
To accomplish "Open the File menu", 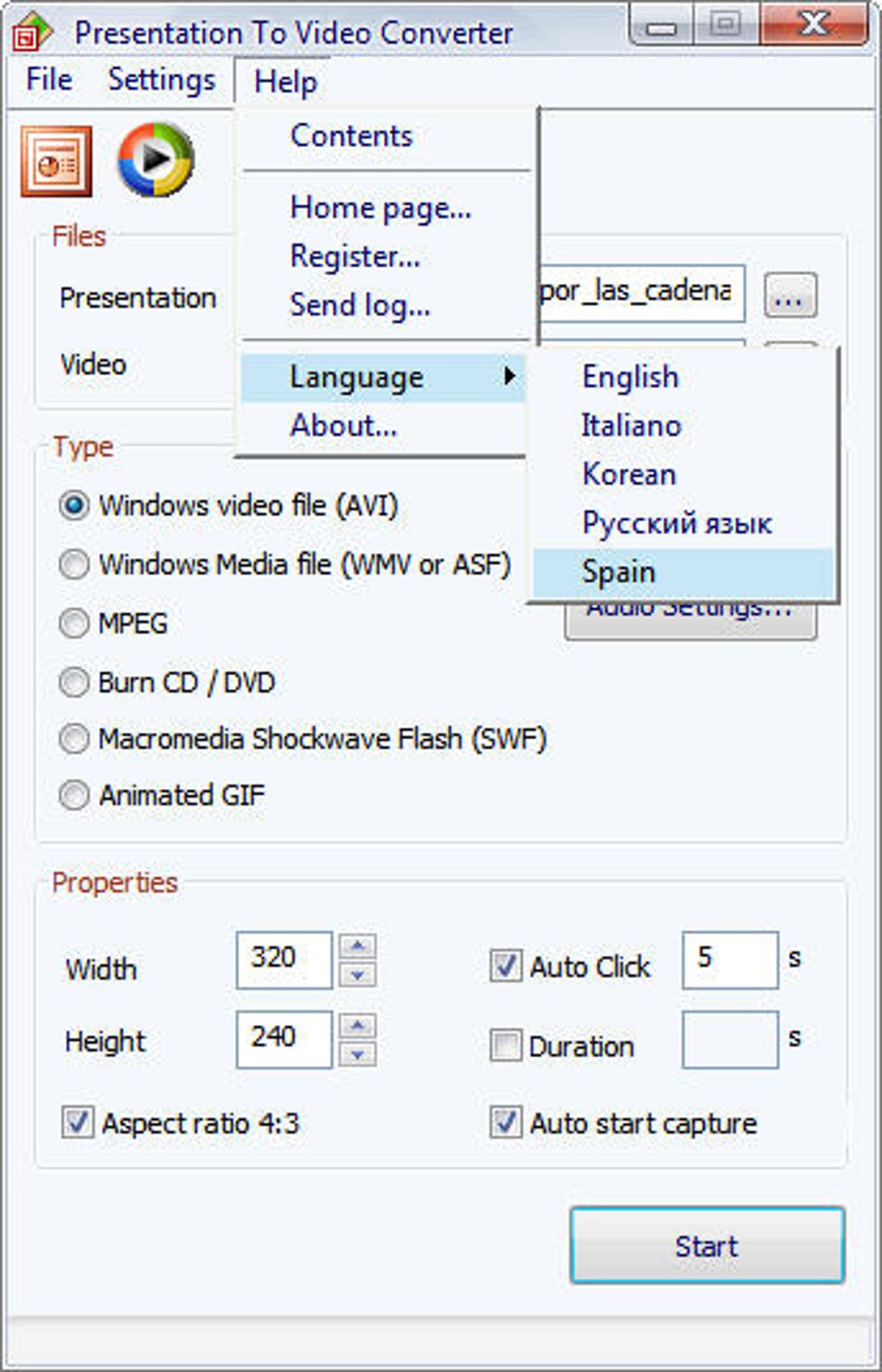I will tap(49, 80).
